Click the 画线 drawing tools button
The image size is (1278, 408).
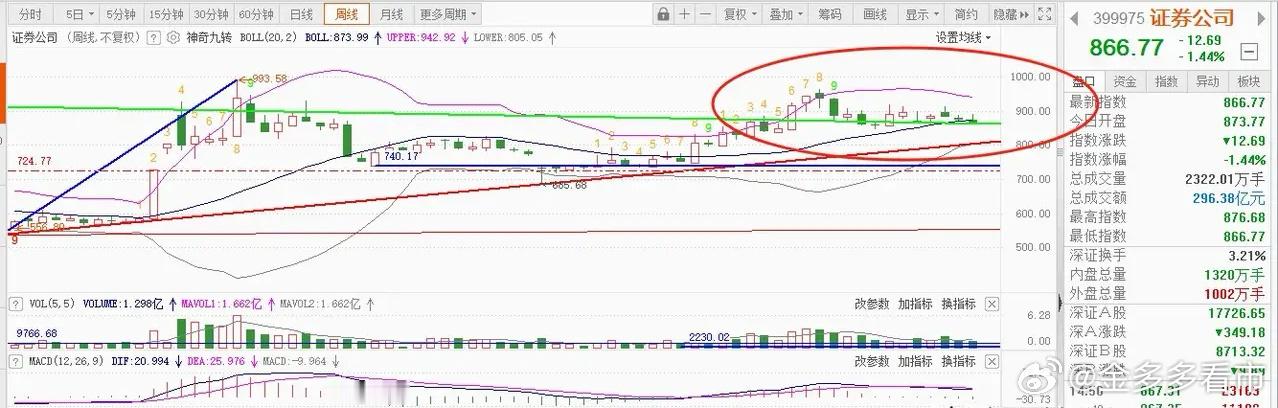[875, 14]
